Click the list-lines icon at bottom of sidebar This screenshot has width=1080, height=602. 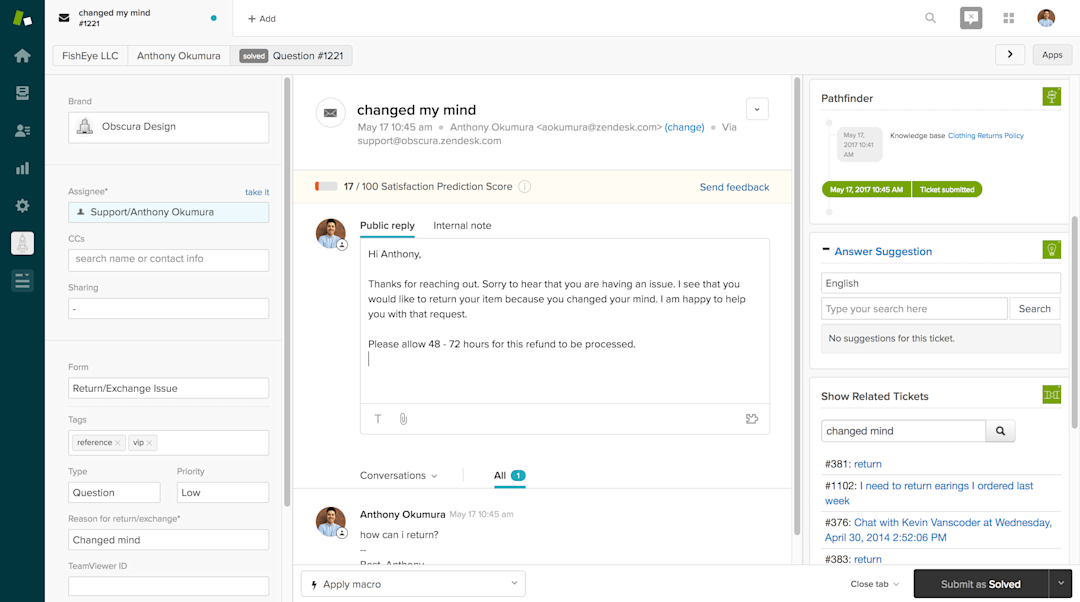click(22, 280)
